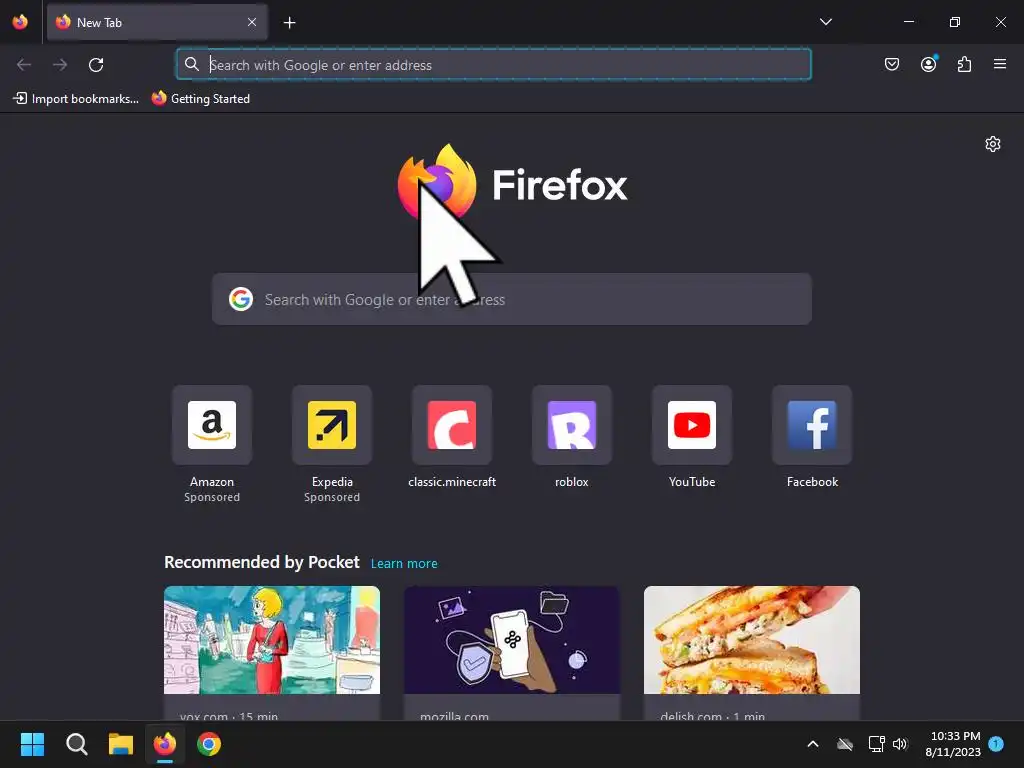
Task: Close the New Tab tab
Action: [x=252, y=22]
